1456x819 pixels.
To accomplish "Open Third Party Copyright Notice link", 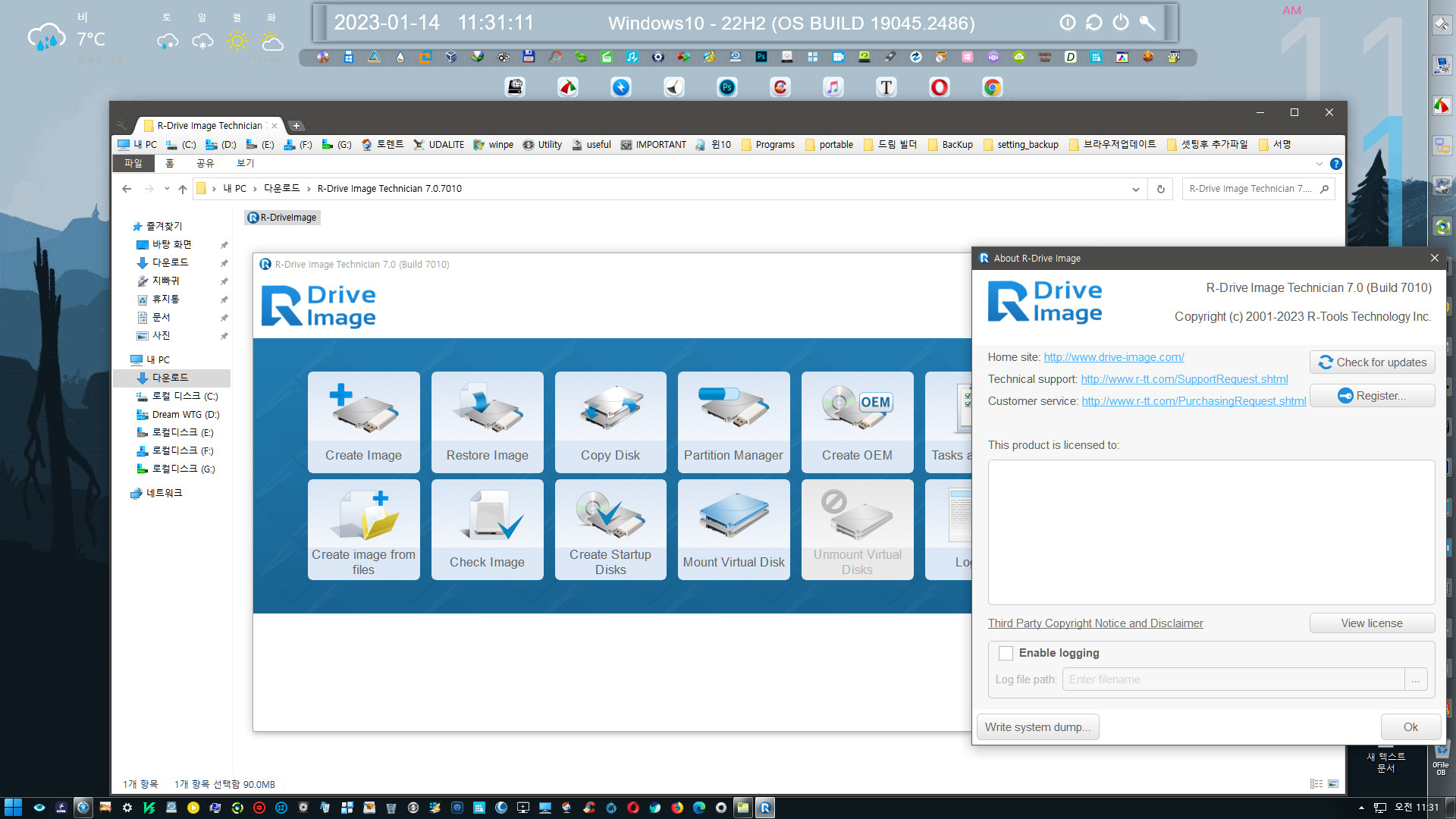I will pos(1095,623).
